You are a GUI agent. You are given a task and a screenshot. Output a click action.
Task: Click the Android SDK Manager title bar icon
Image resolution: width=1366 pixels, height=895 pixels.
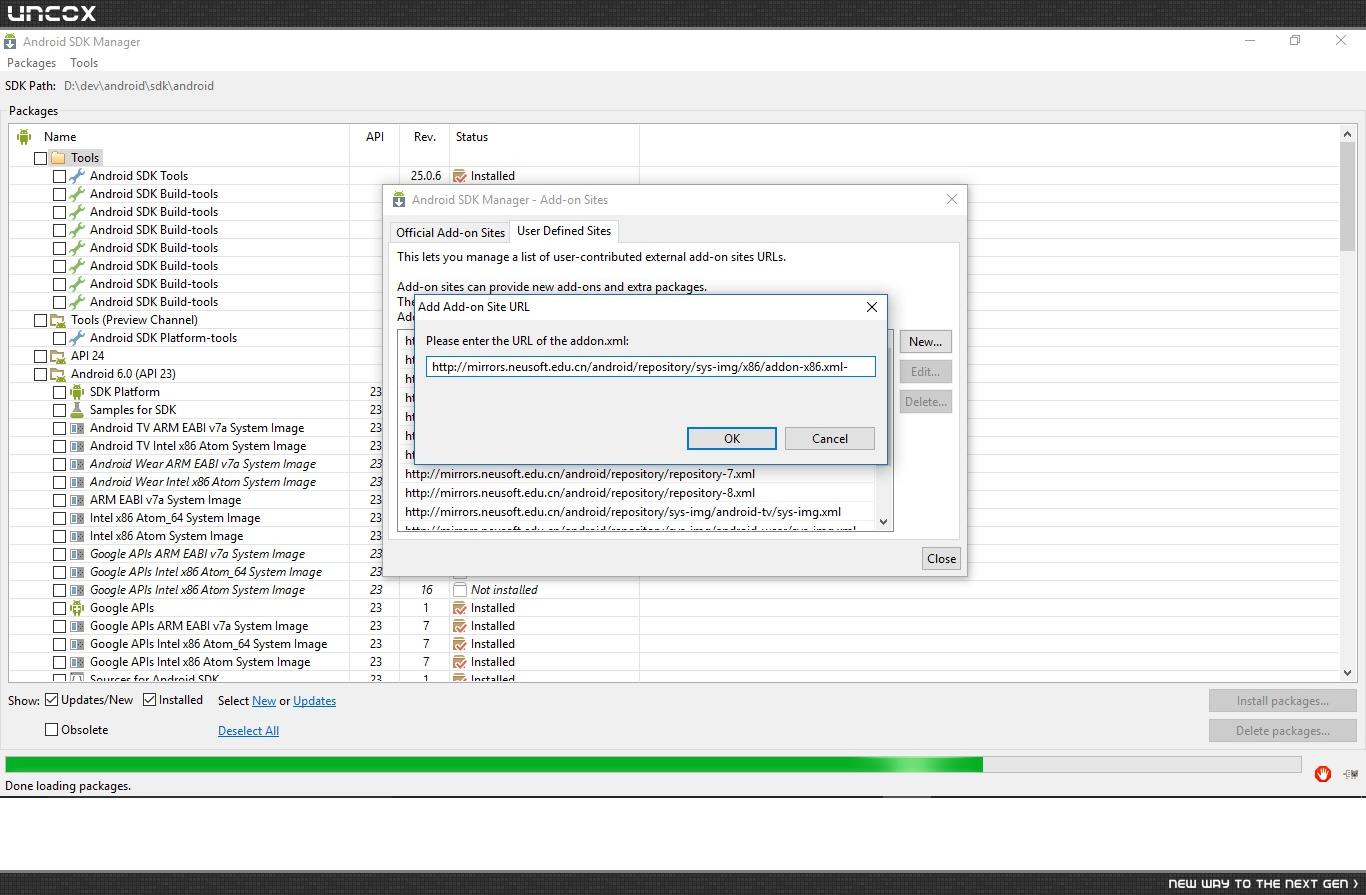[10, 42]
